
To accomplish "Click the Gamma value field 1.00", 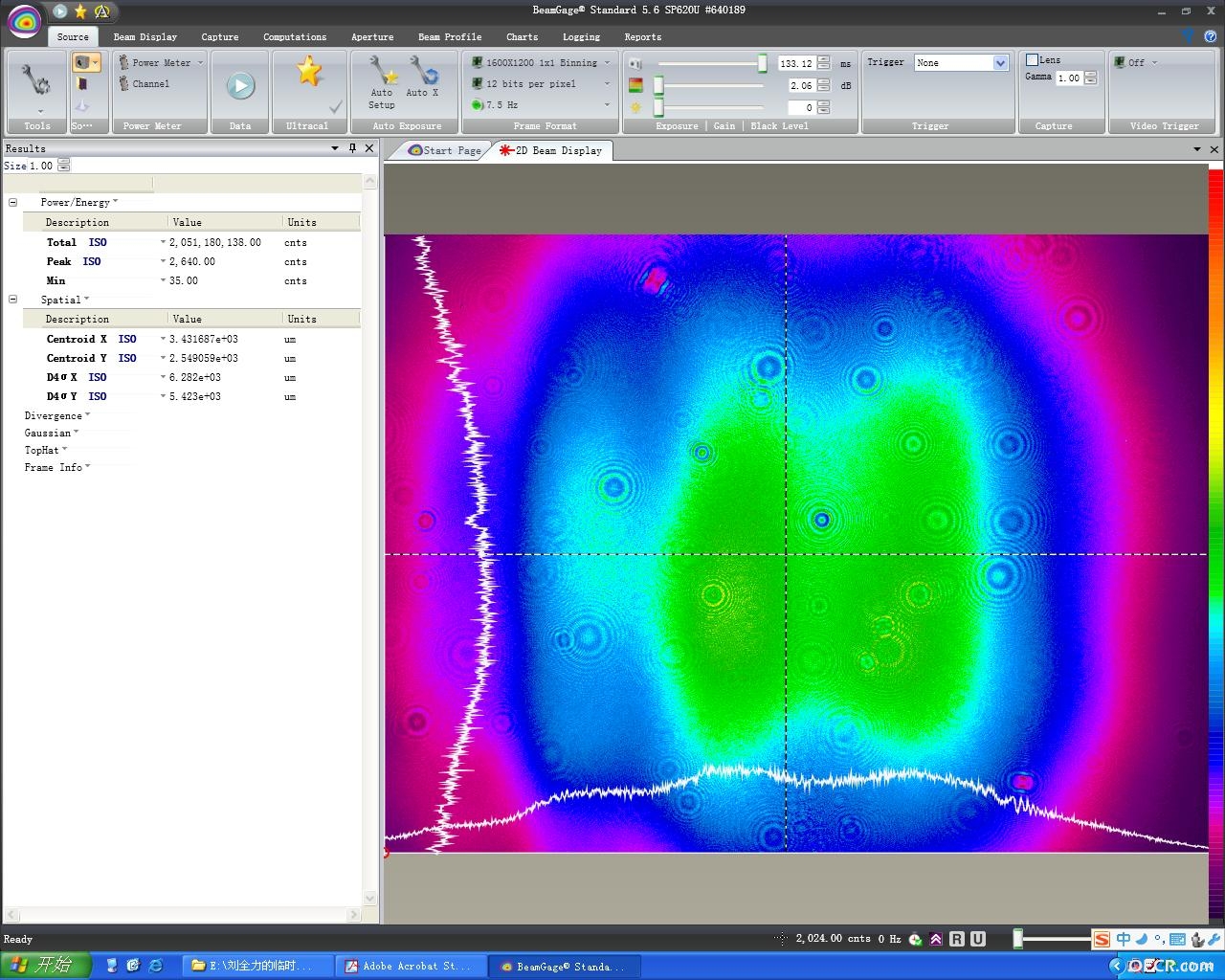I will point(1069,78).
